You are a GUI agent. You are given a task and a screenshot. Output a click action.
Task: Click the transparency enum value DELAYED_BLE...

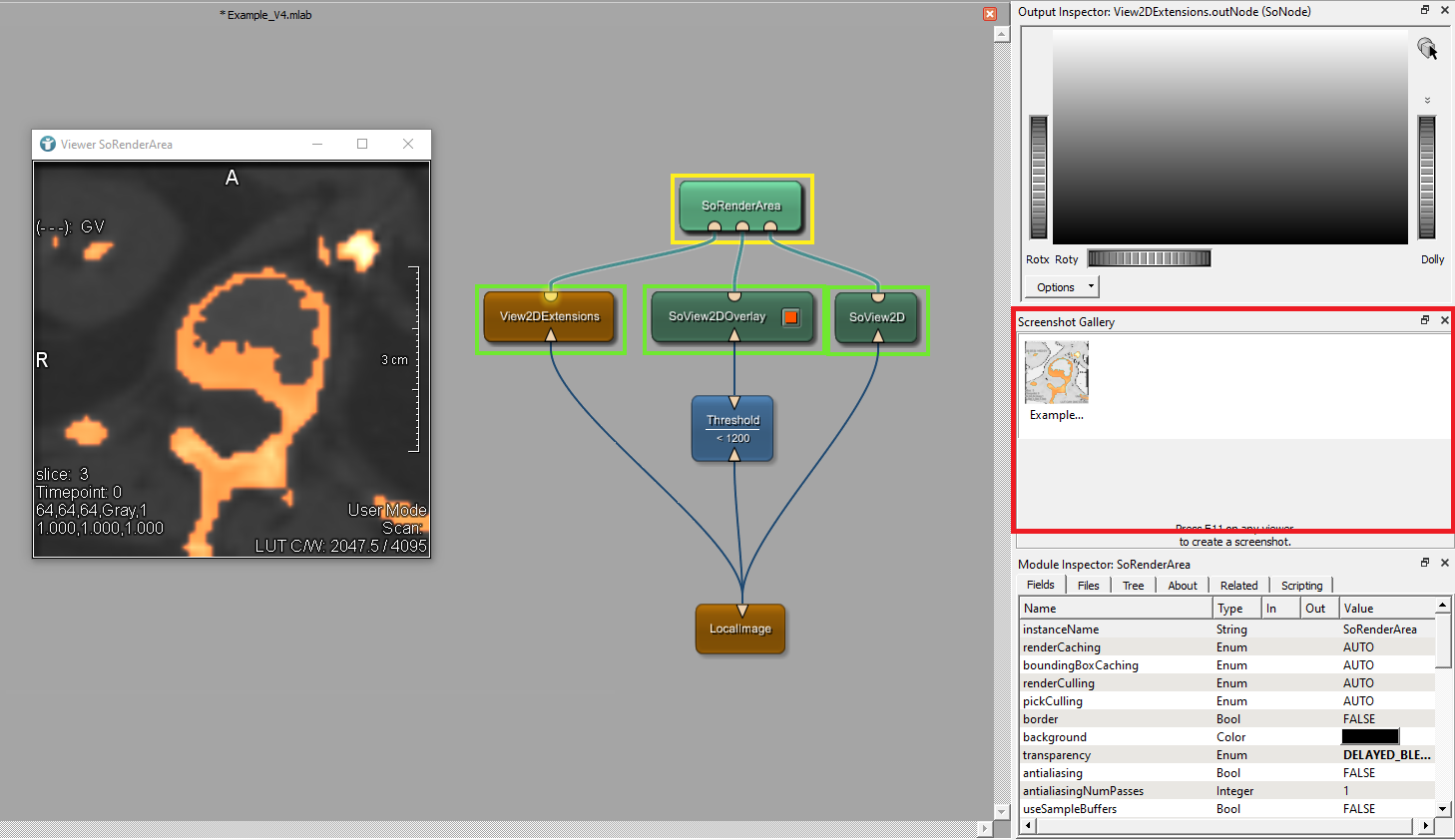click(1386, 755)
